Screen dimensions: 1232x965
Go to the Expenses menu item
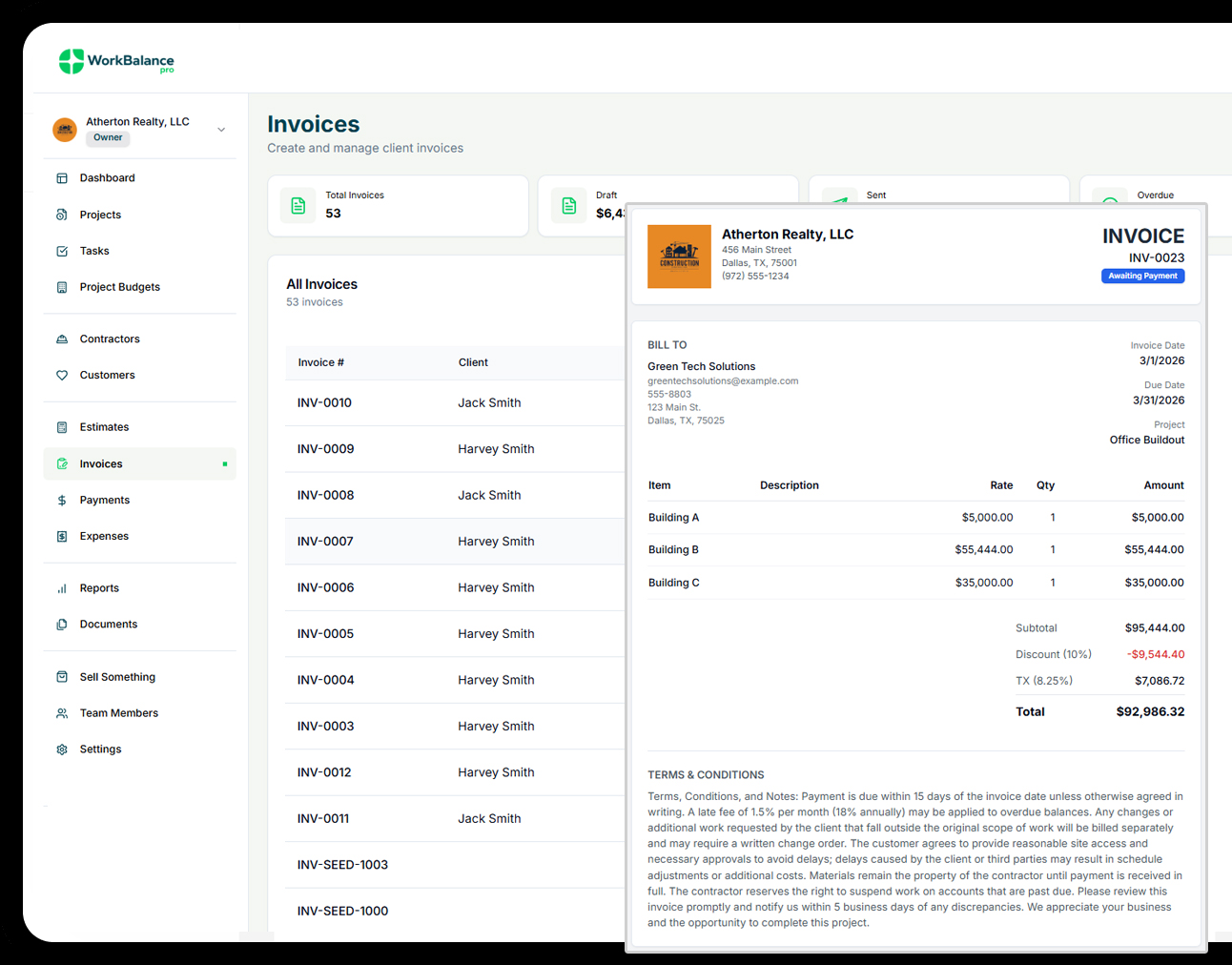(104, 537)
